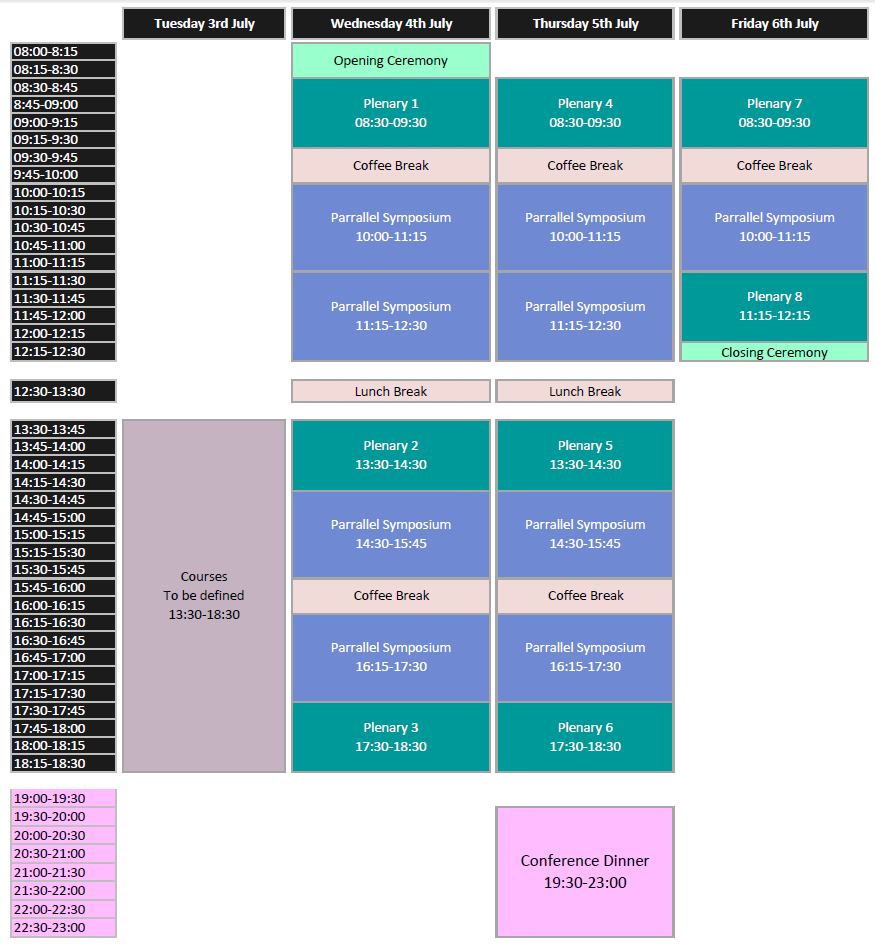Select Friday's Parrallel Symposium 10:00-11:15
The image size is (875, 944).
(774, 227)
